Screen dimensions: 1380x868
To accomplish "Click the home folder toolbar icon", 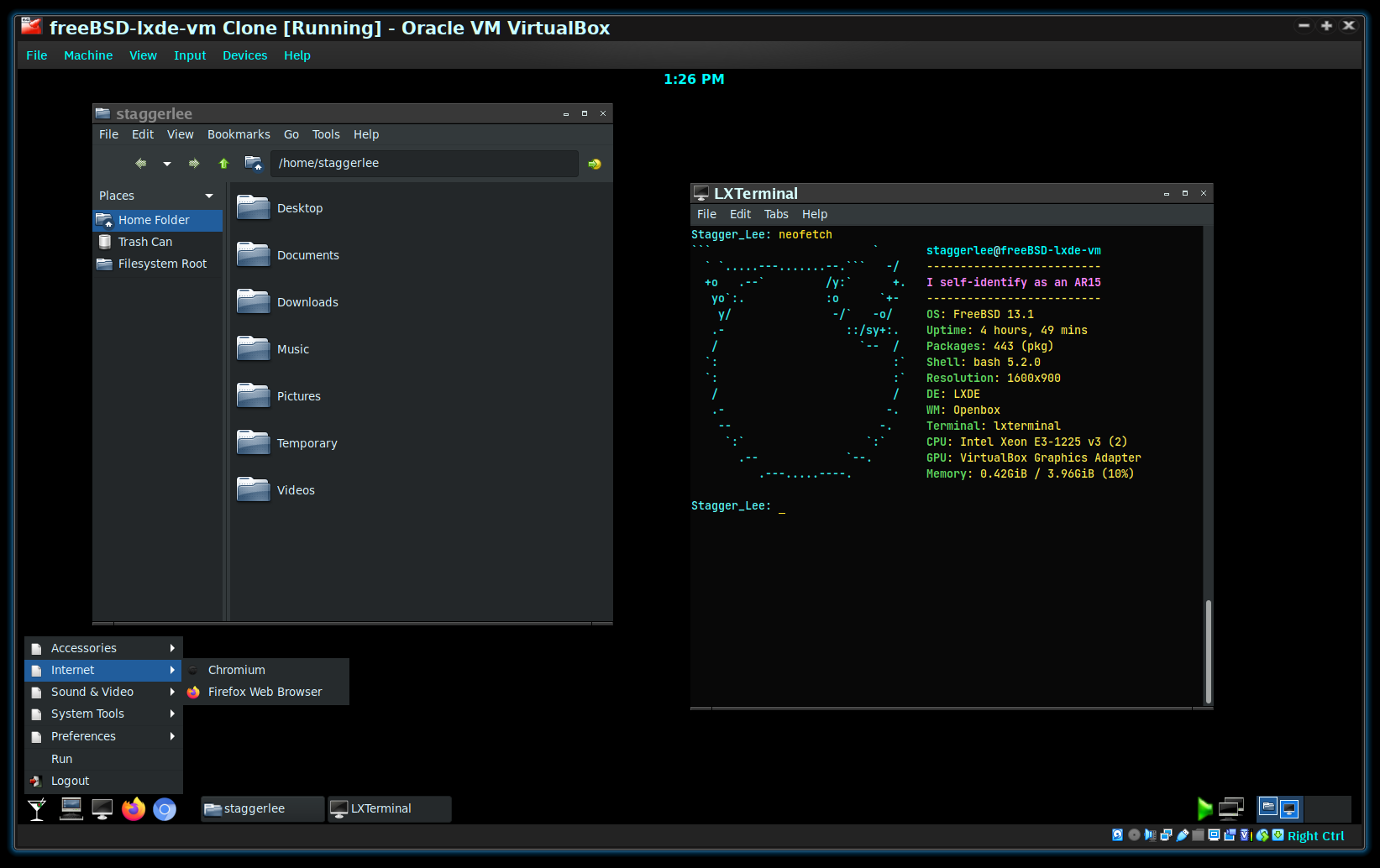I will point(253,163).
